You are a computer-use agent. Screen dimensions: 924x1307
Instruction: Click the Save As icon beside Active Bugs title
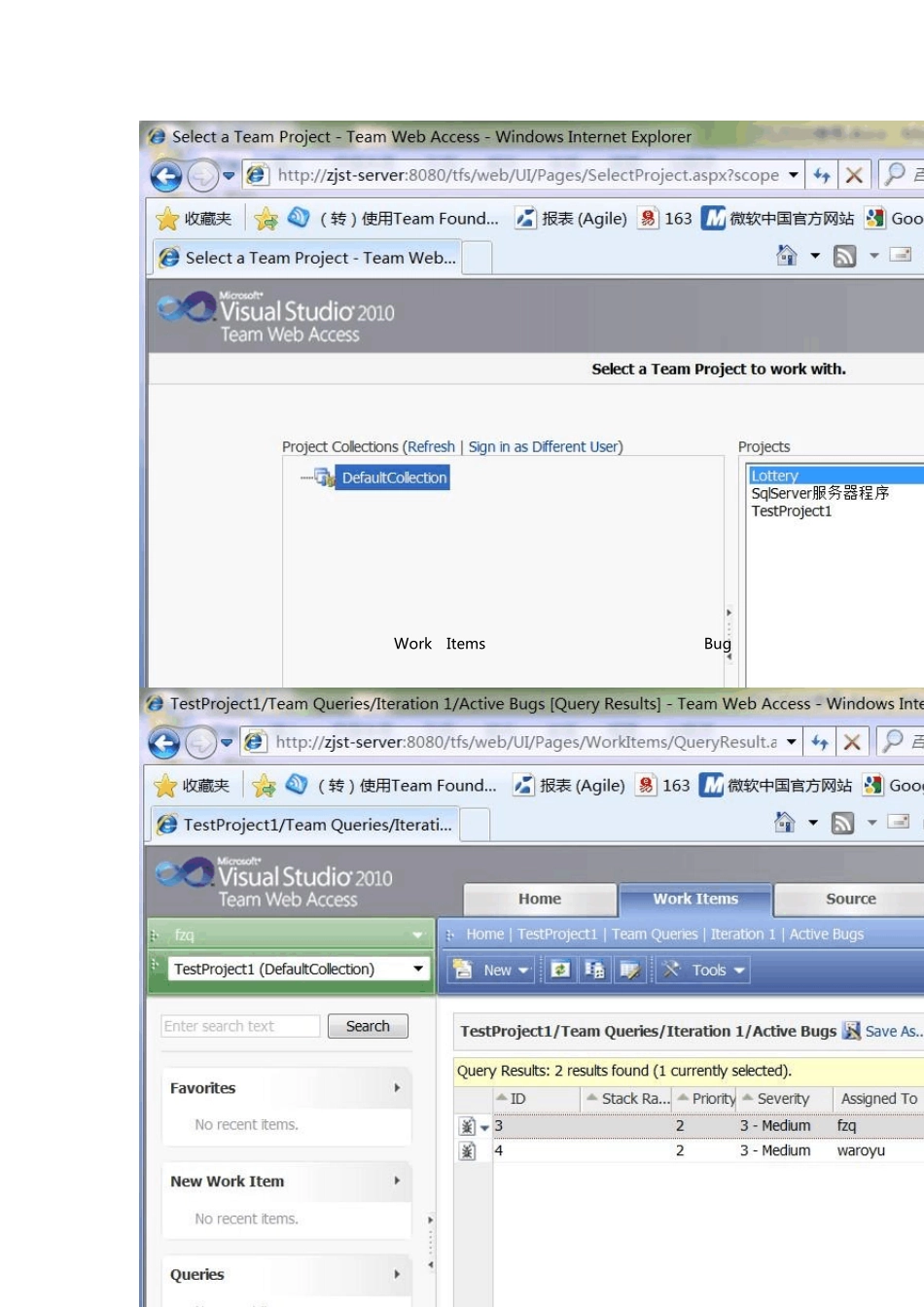852,1031
